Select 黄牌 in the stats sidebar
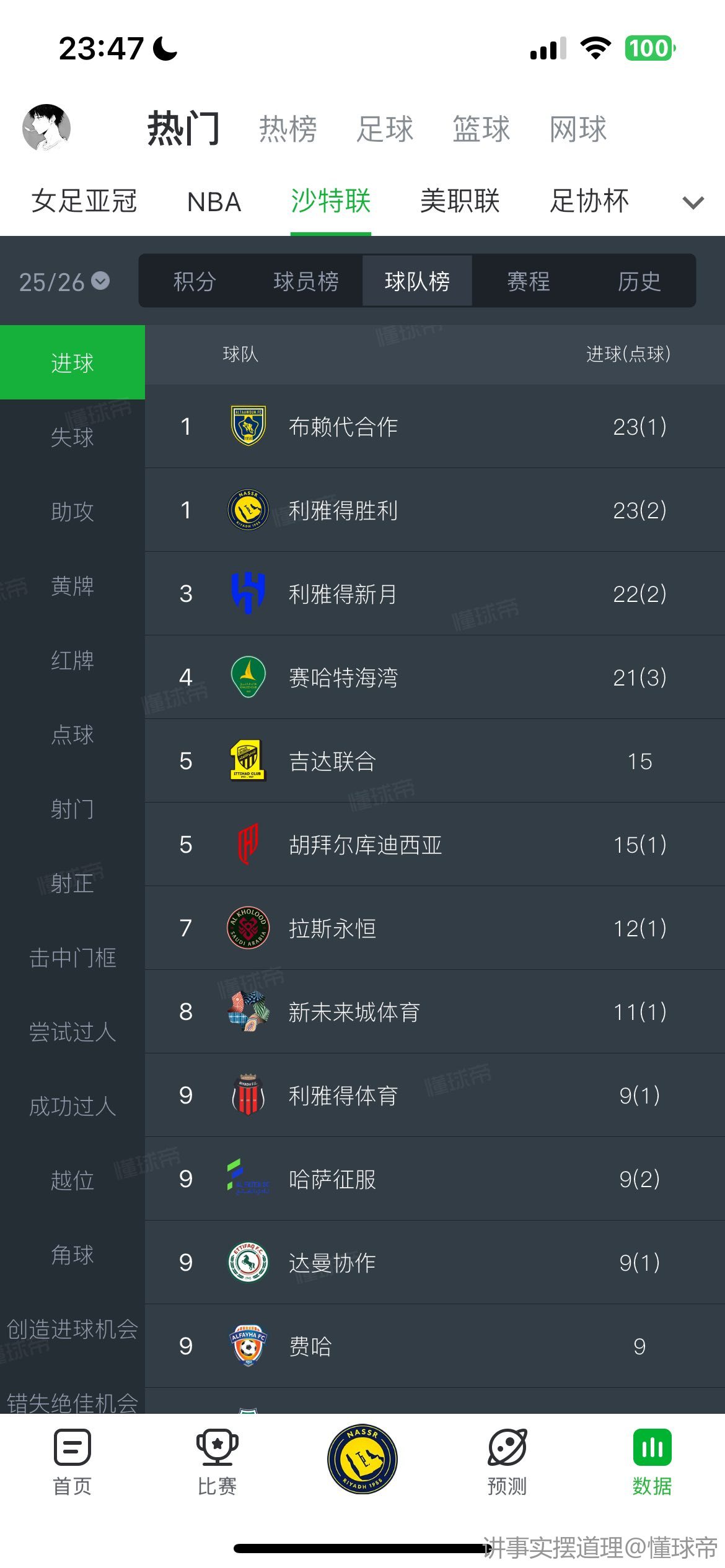This screenshot has height=1568, width=725. [x=72, y=586]
